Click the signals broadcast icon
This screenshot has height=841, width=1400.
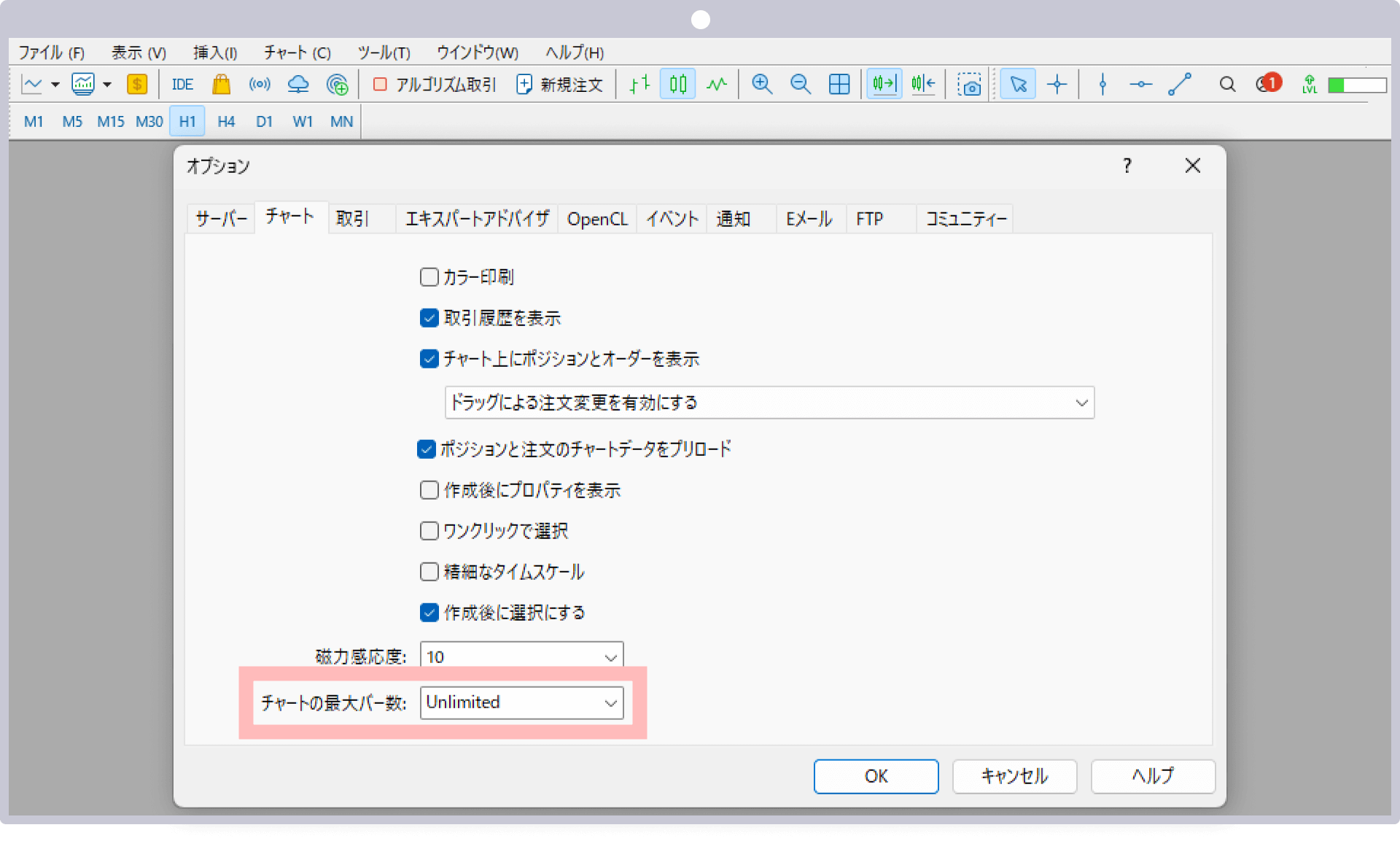point(260,85)
